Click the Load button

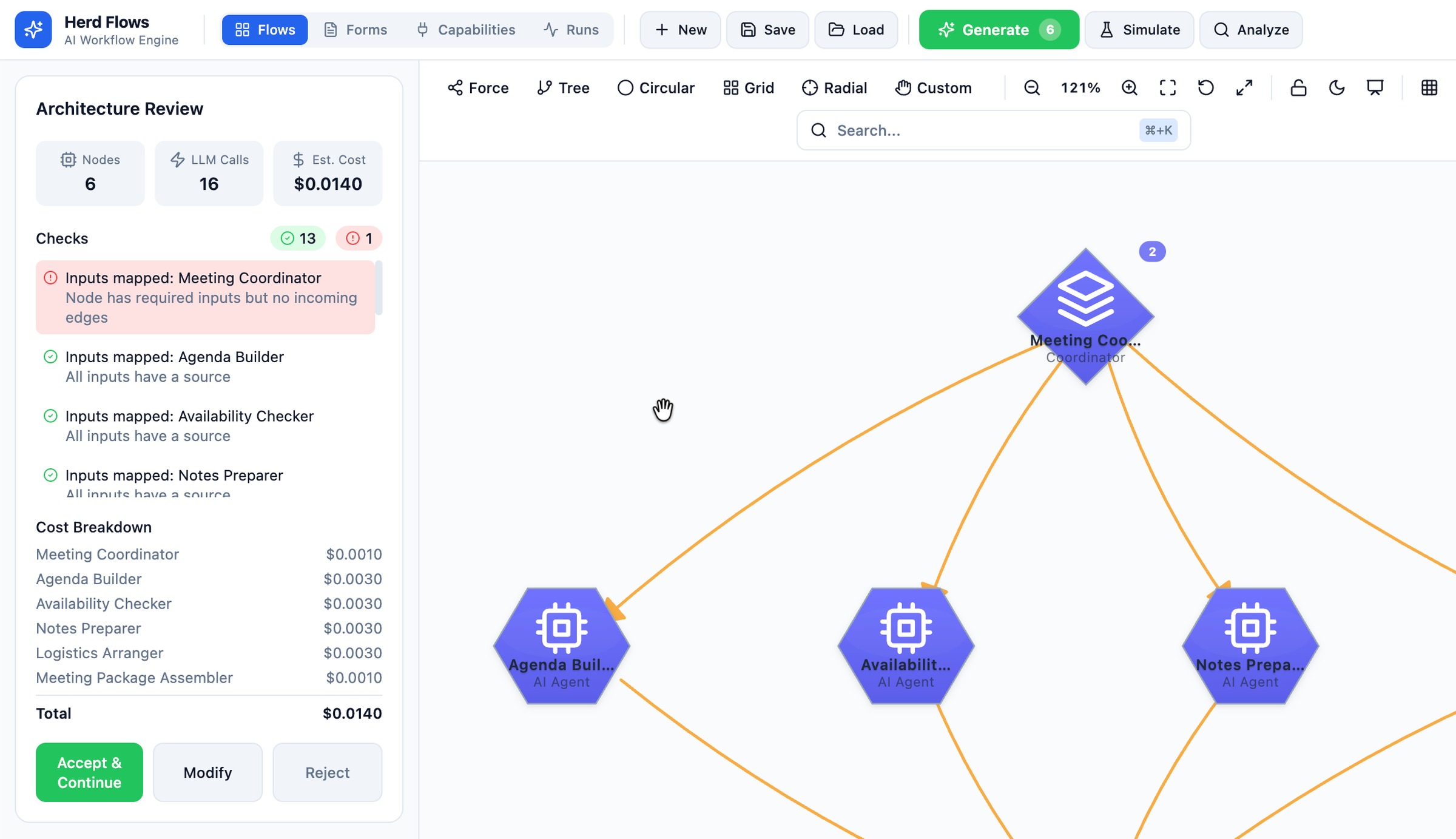856,30
